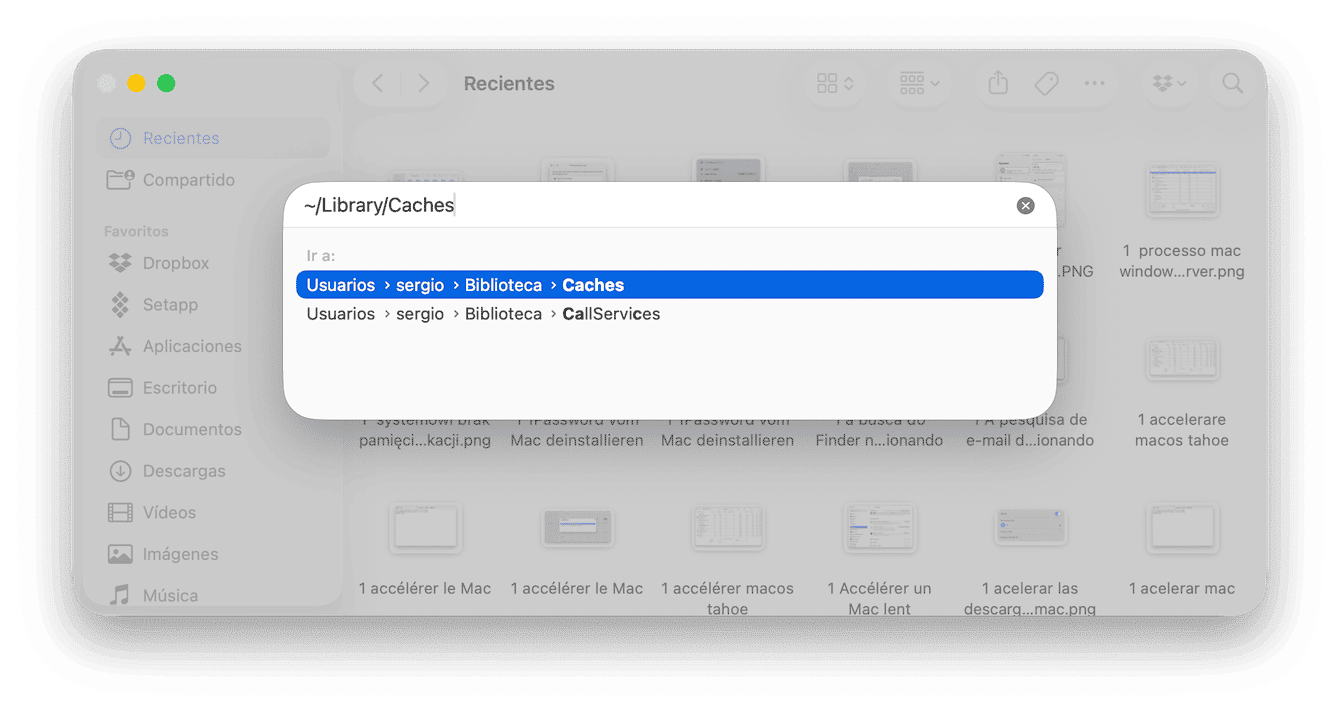Click the Imágenes picture icon
This screenshot has height=712, width=1340.
point(120,554)
